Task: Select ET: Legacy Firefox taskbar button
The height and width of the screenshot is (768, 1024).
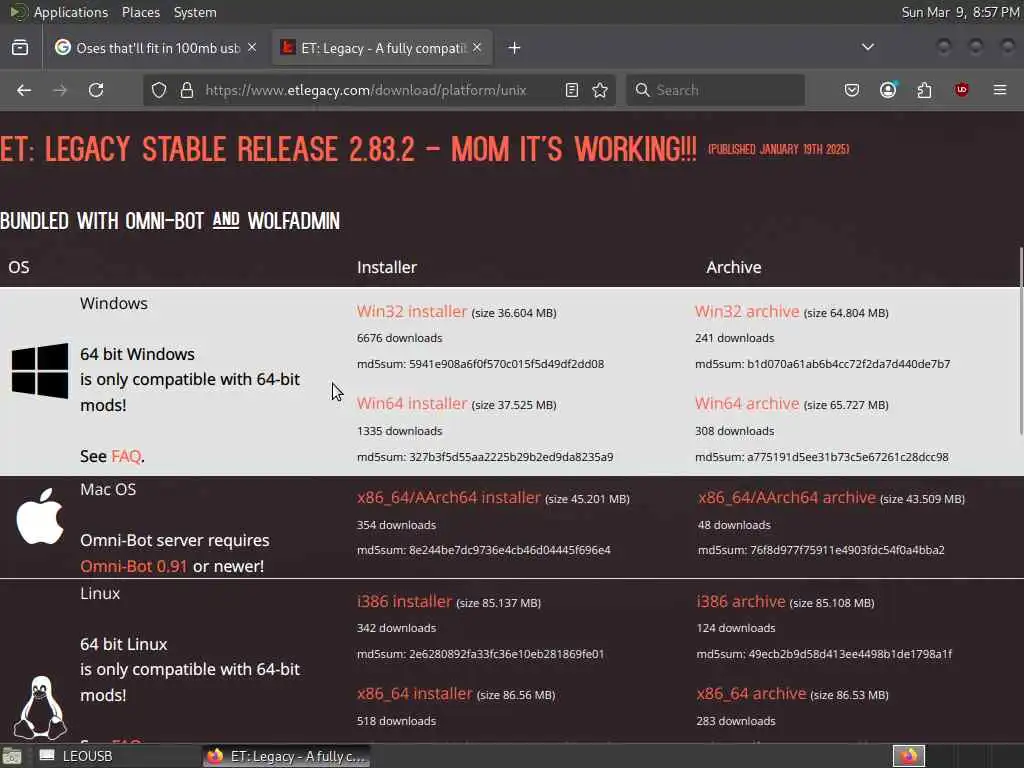Action: (x=286, y=756)
